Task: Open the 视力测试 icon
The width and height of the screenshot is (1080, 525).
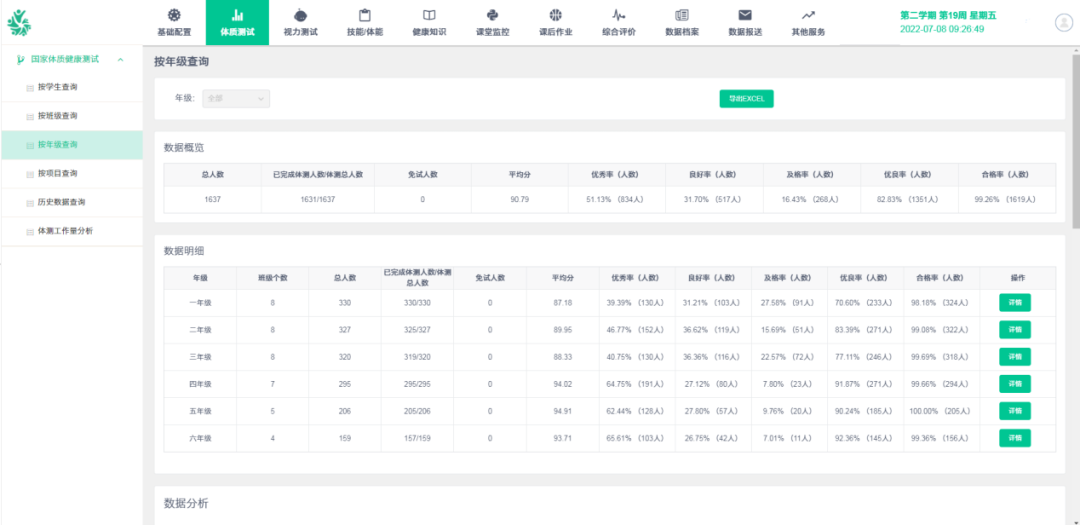Action: (300, 15)
